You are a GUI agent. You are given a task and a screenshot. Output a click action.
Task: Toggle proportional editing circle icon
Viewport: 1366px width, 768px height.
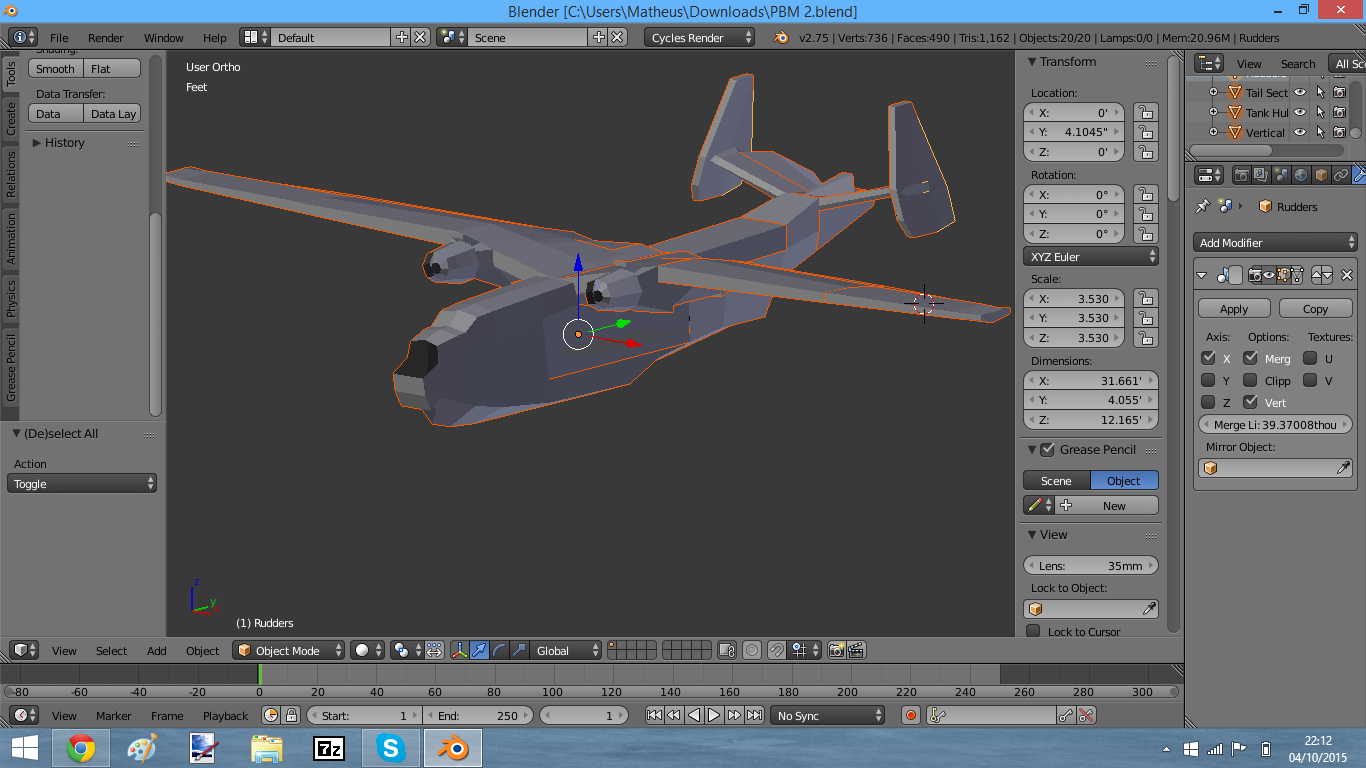[x=752, y=651]
